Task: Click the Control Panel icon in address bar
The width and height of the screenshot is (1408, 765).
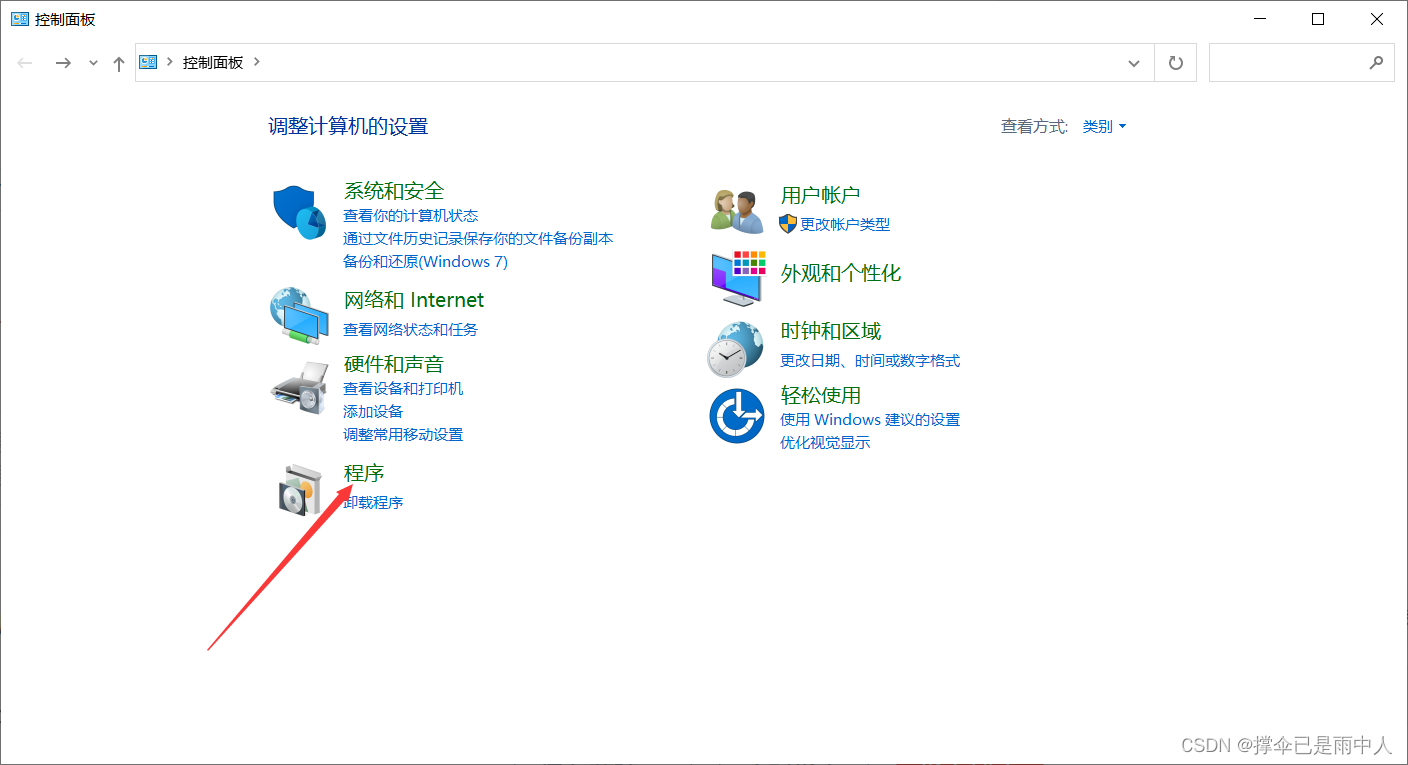Action: tap(149, 62)
